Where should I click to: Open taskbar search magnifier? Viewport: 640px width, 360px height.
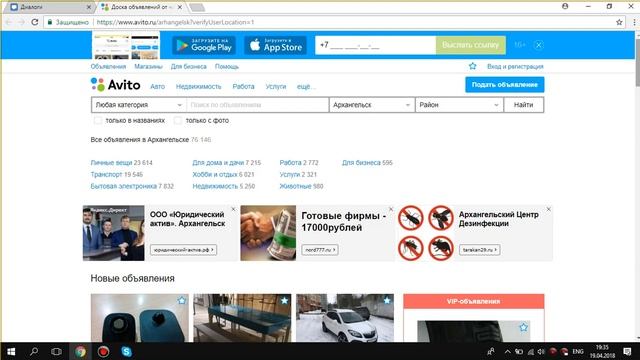click(34, 351)
